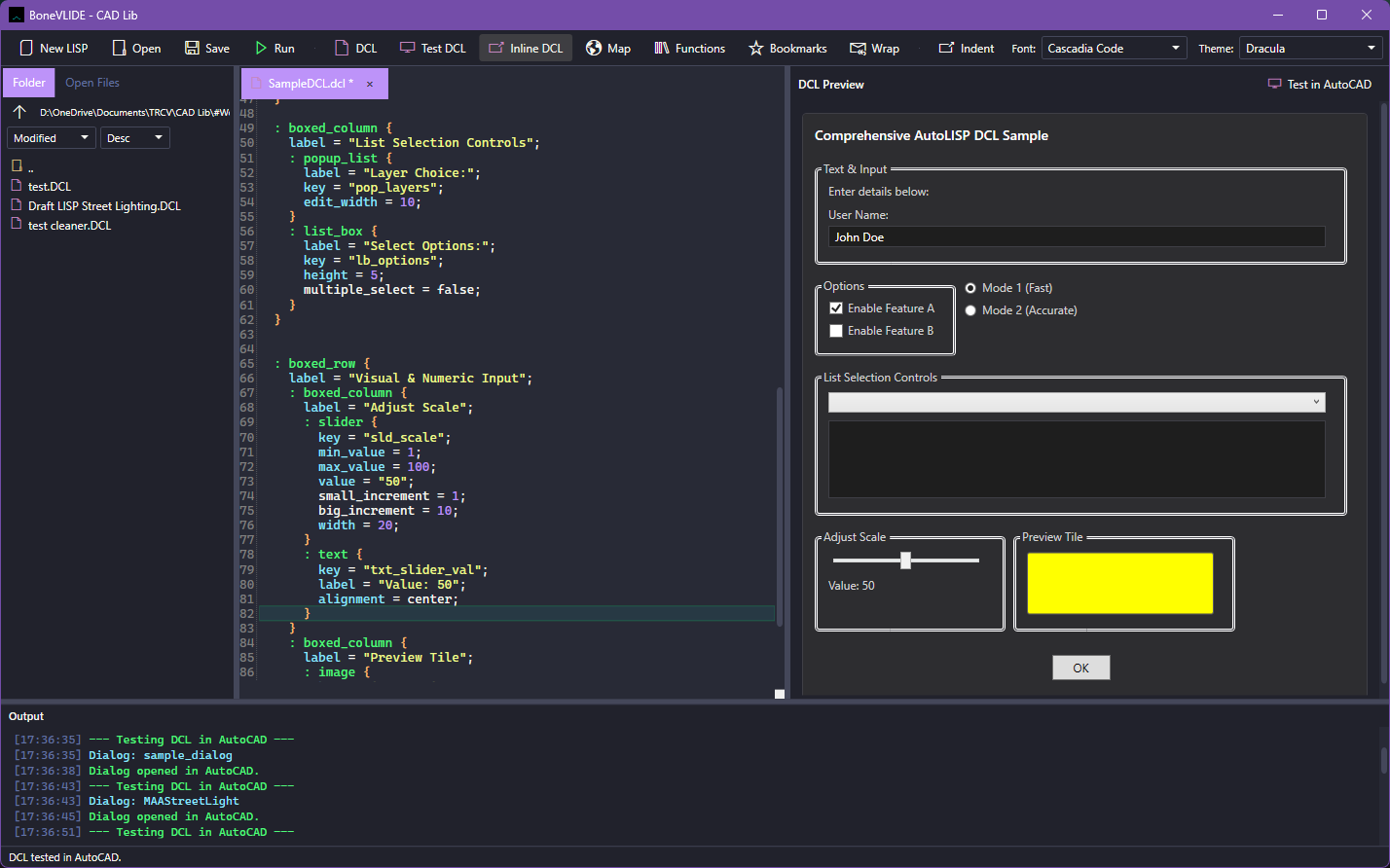Open the Font dropdown showing Cascadia Code

pyautogui.click(x=1114, y=48)
